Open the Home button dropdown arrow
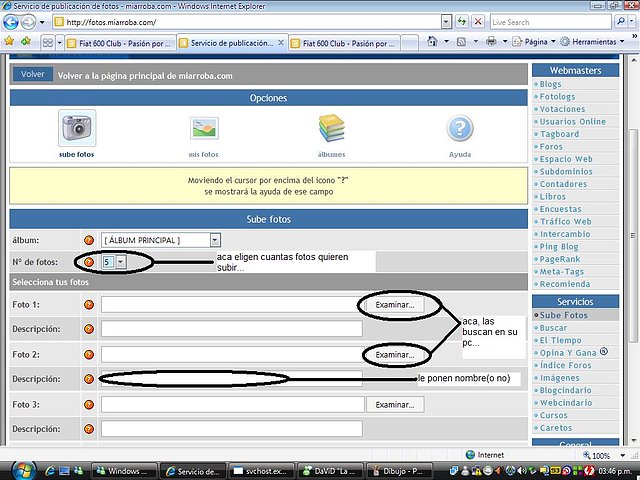640x480 pixels. click(x=446, y=42)
